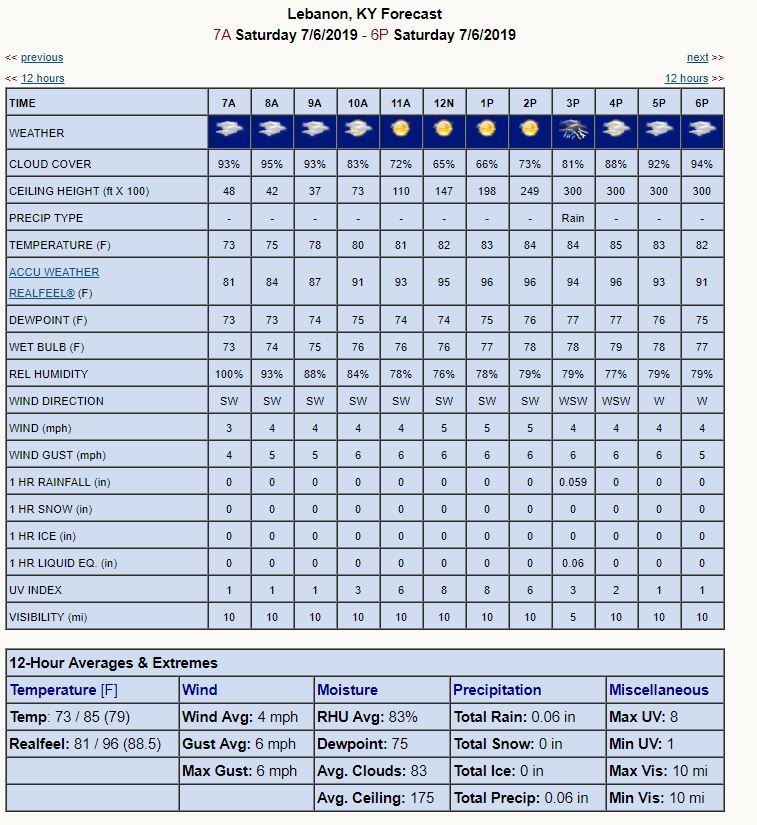Screen dimensions: 757x825
Task: Go to the previous forecast link
Action: point(41,58)
